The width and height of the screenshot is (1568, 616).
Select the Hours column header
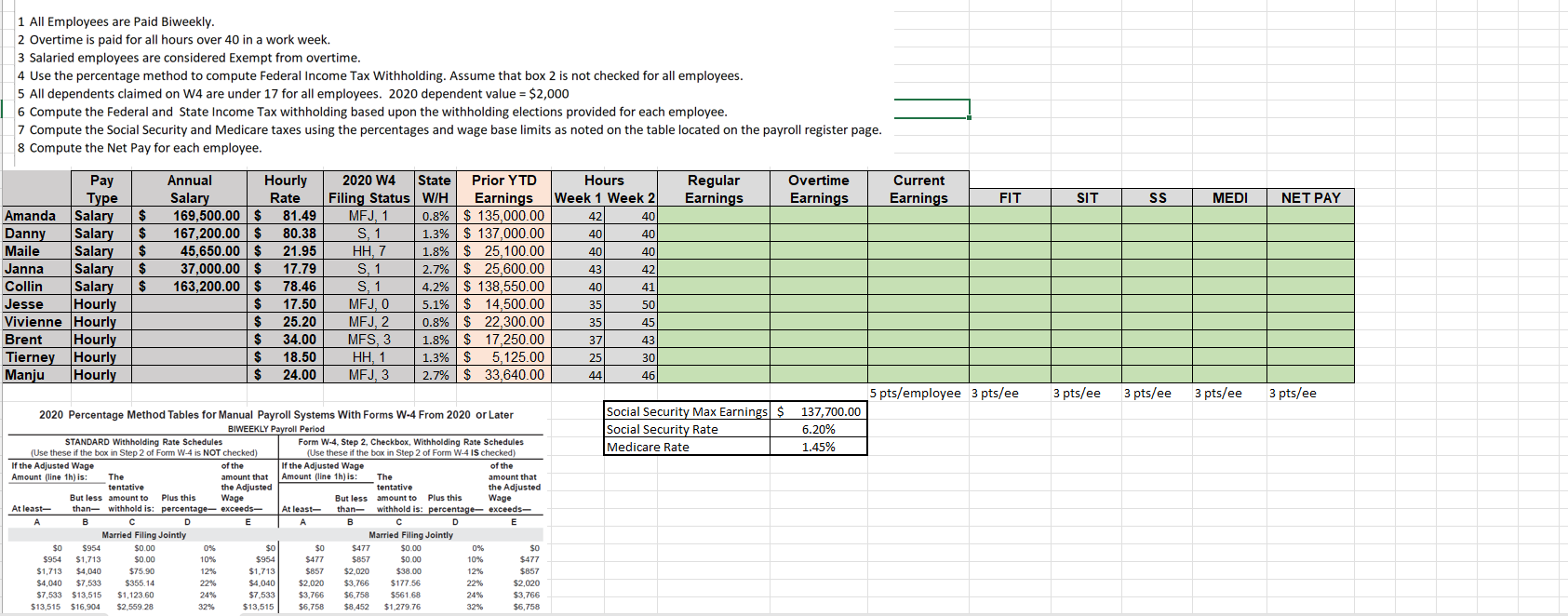coord(604,181)
